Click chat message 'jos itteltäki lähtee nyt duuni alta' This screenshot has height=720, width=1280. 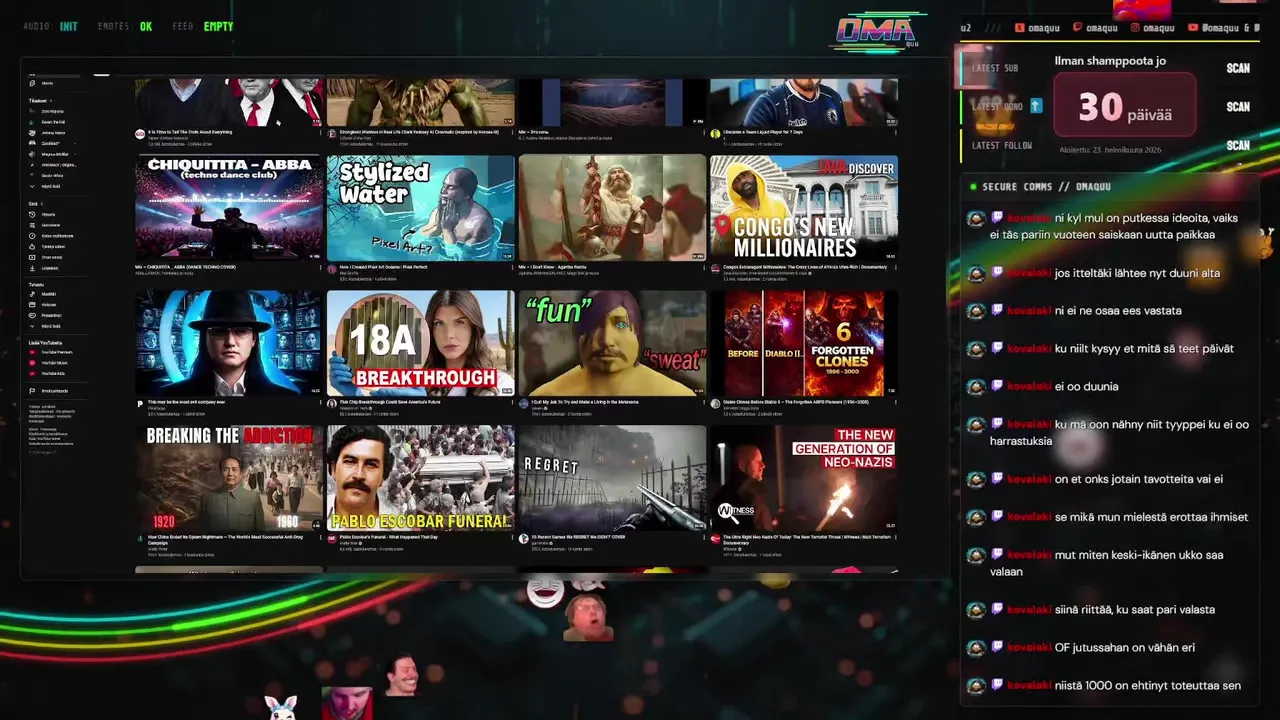click(x=1137, y=273)
